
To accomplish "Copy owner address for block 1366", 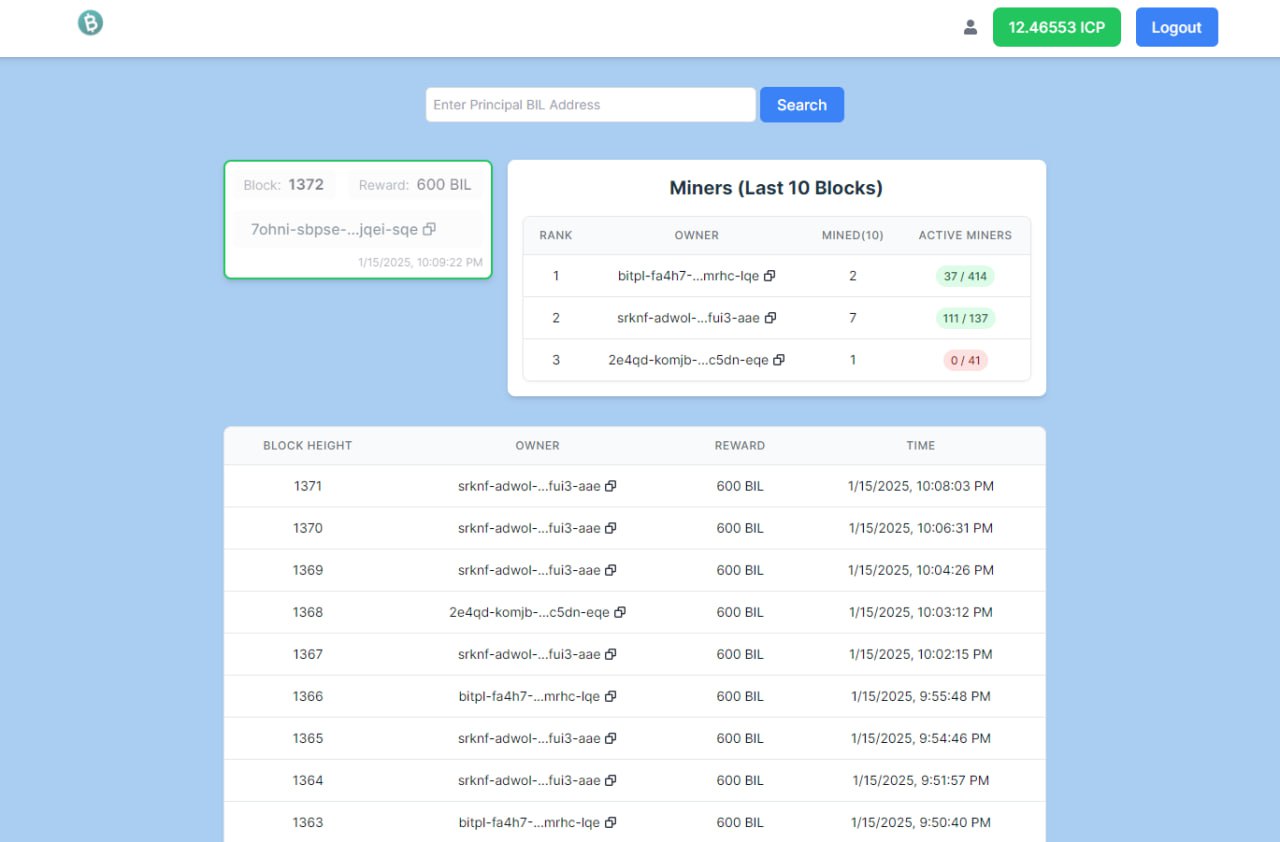I will click(611, 696).
